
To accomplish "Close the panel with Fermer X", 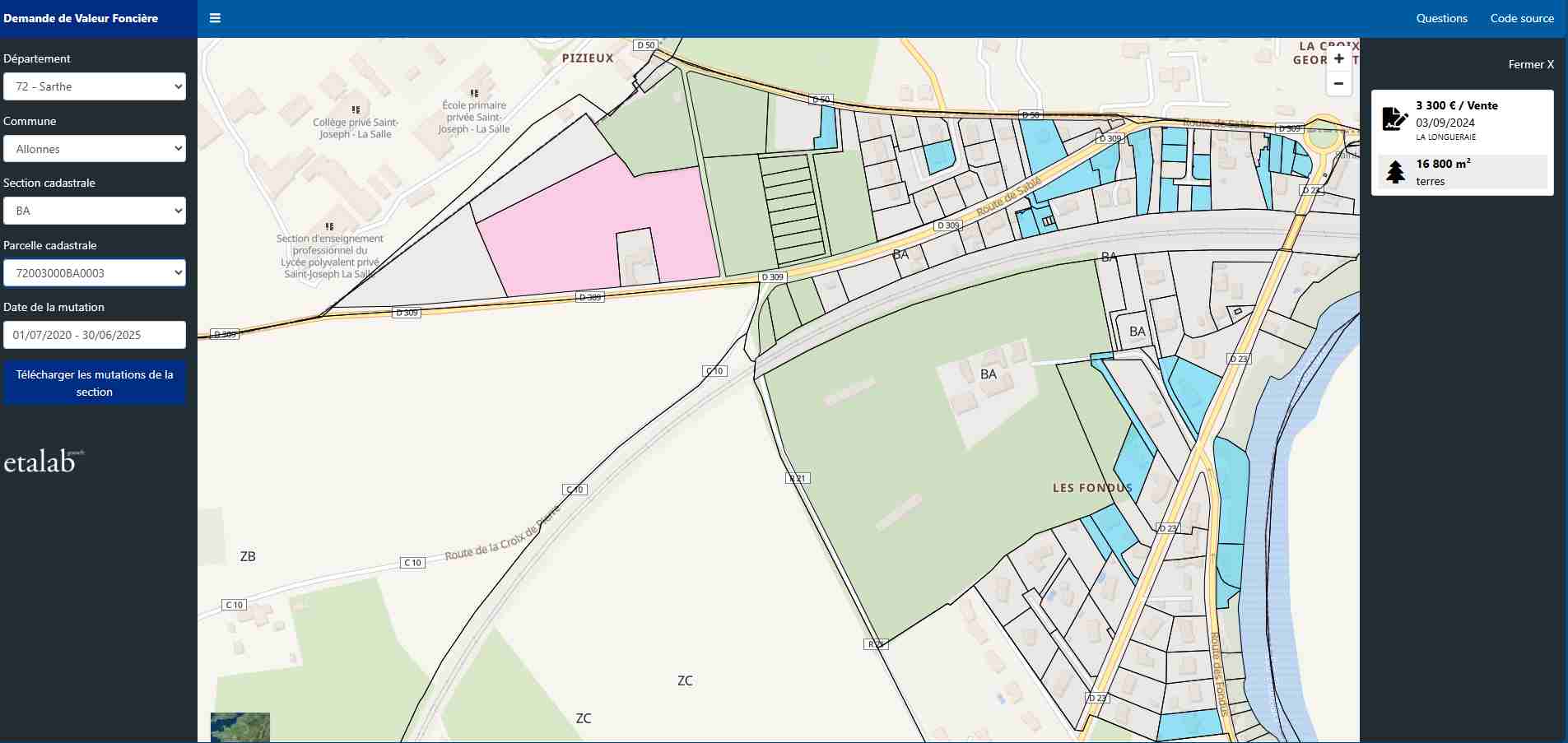I will click(x=1531, y=64).
